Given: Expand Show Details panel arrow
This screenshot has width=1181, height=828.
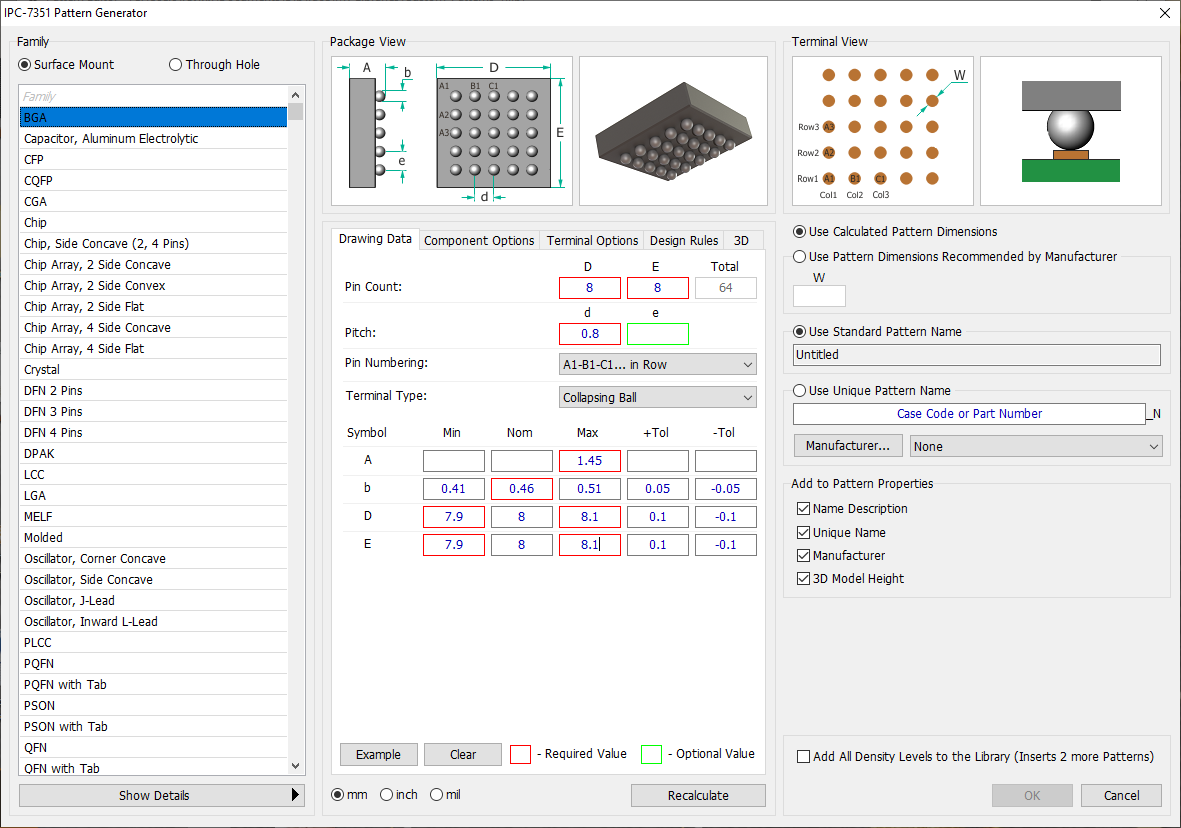Looking at the screenshot, I should (295, 795).
